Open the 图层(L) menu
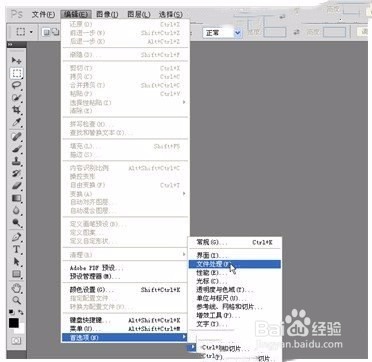 click(x=139, y=14)
